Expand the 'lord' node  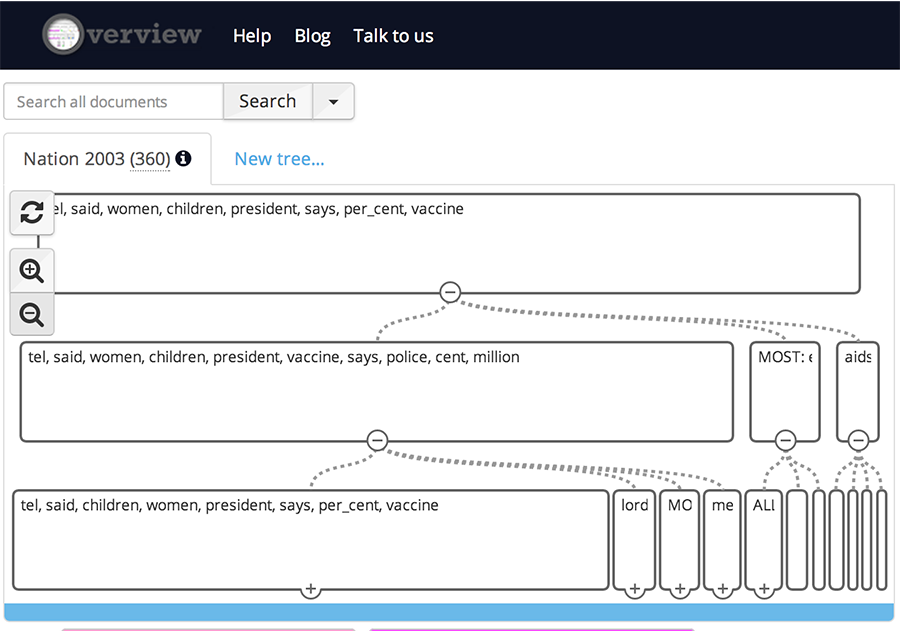634,590
